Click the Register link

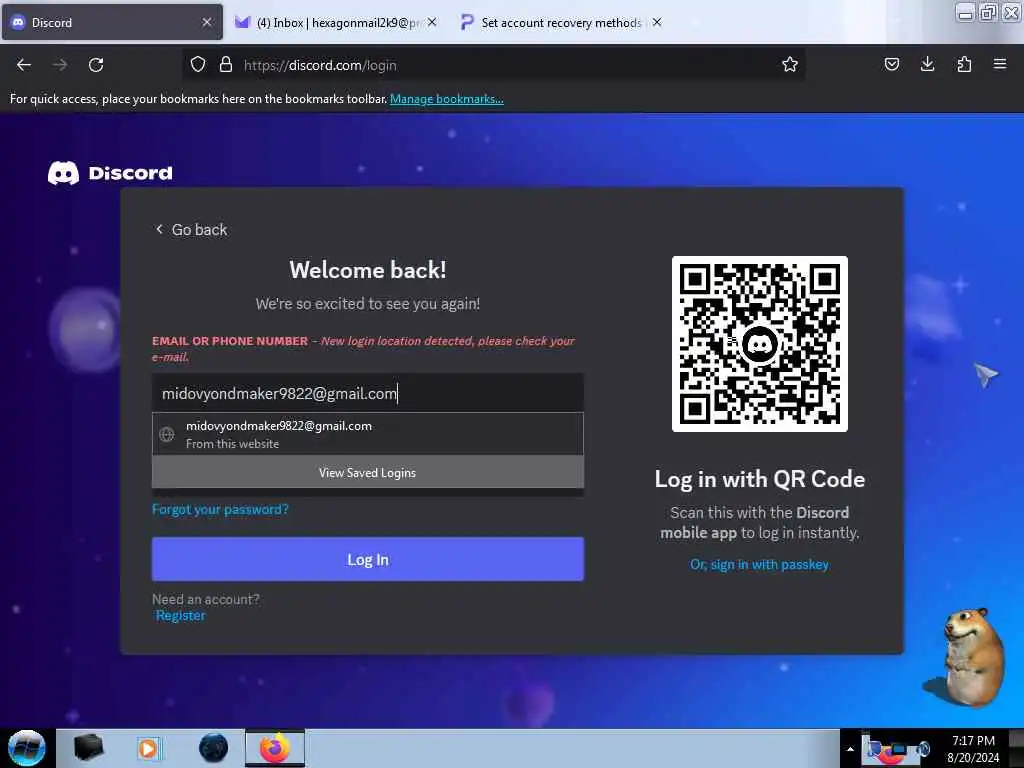[x=180, y=615]
